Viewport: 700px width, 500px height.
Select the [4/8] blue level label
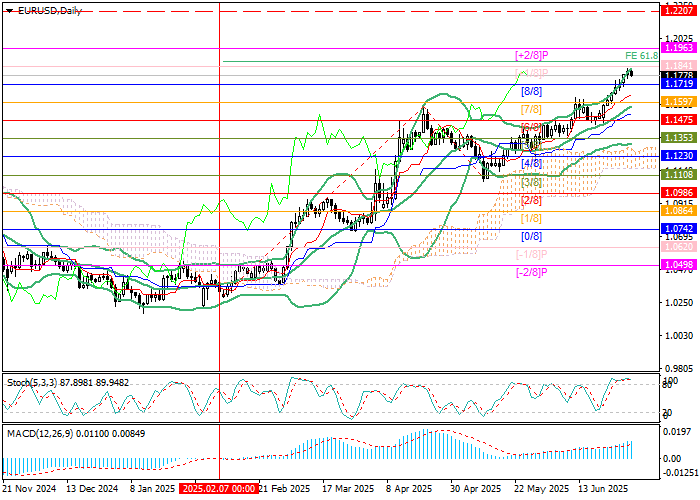[x=531, y=162]
